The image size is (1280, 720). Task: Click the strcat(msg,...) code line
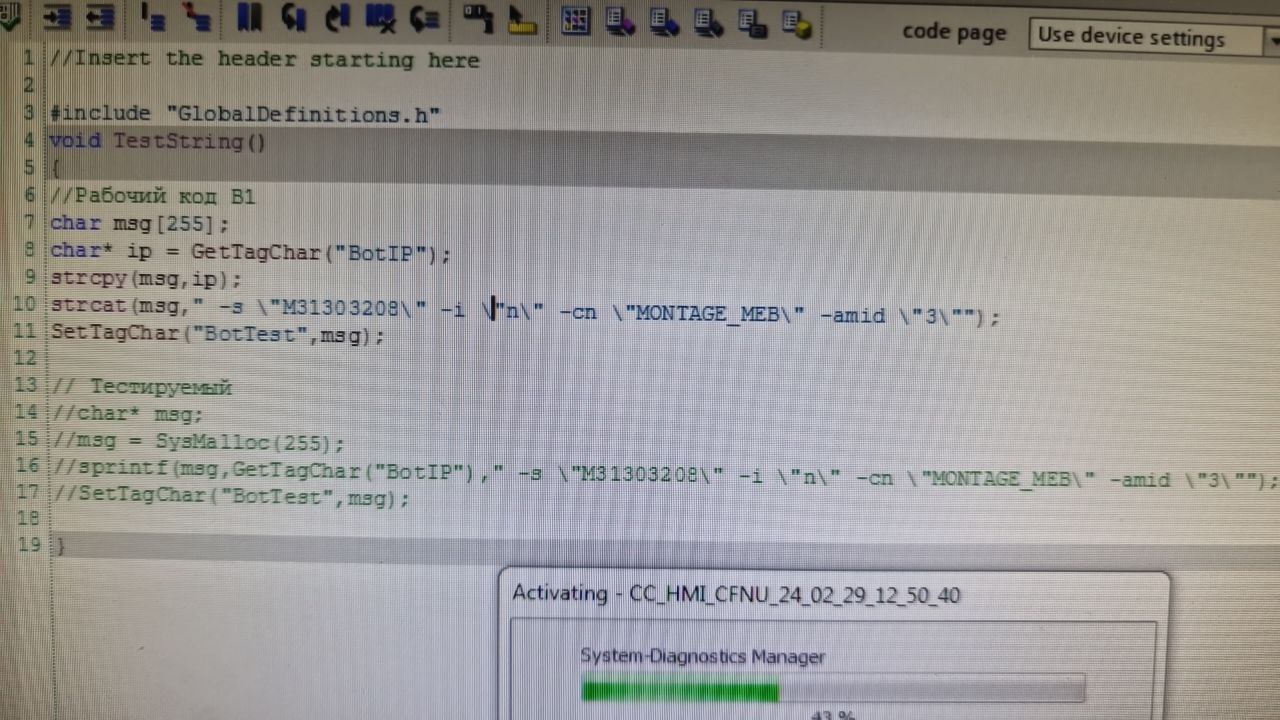click(525, 311)
